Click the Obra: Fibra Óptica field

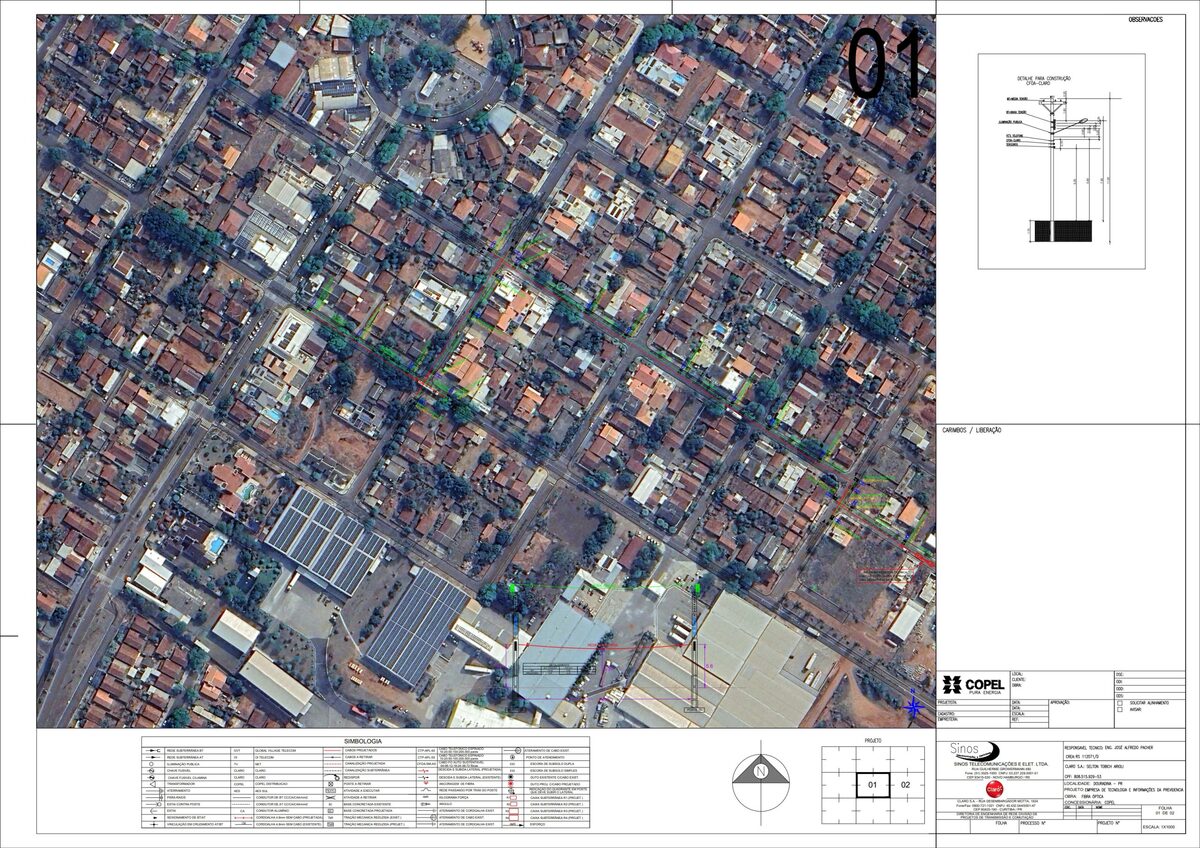[x=1084, y=796]
